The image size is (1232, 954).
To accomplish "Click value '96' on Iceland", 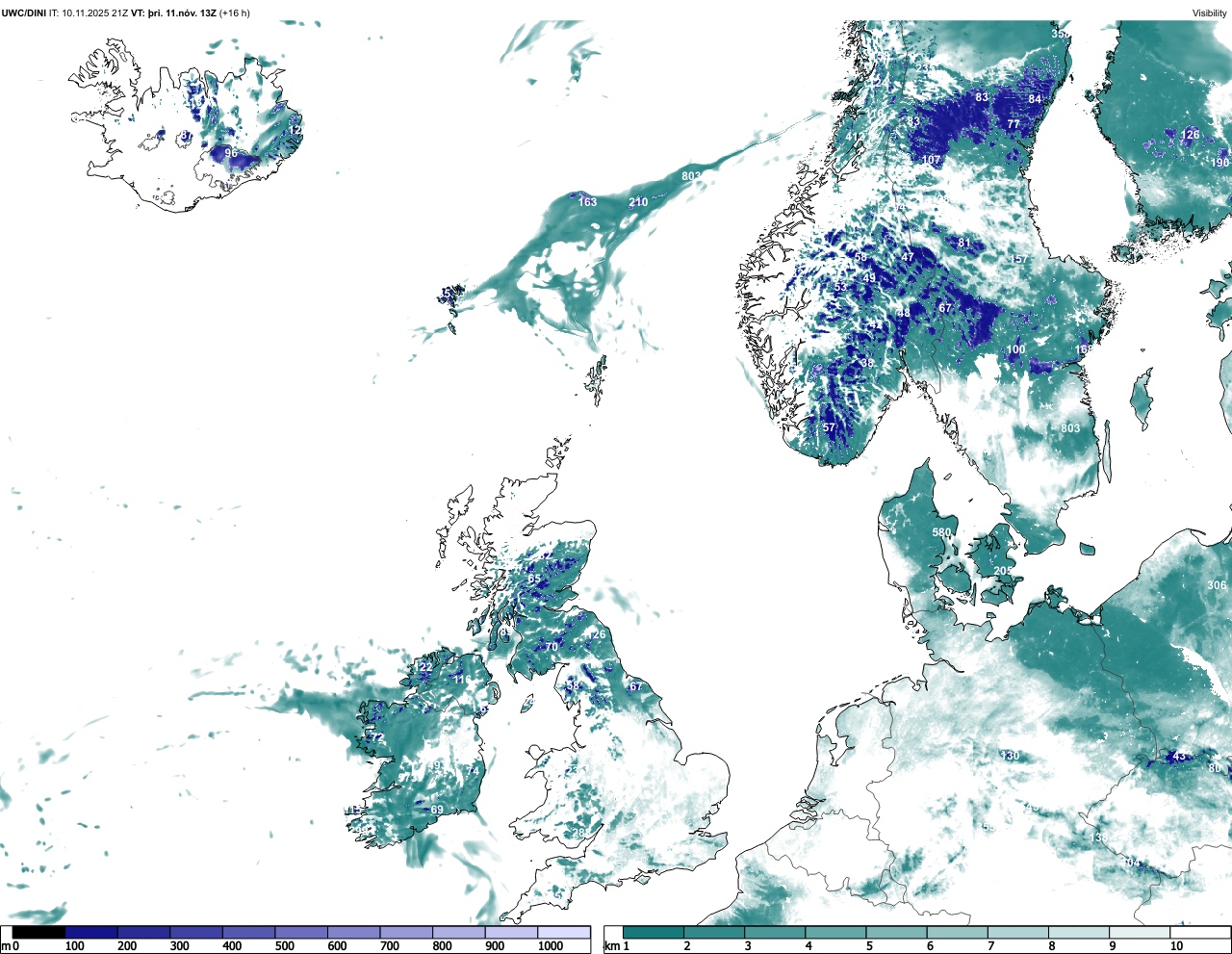I will click(231, 153).
